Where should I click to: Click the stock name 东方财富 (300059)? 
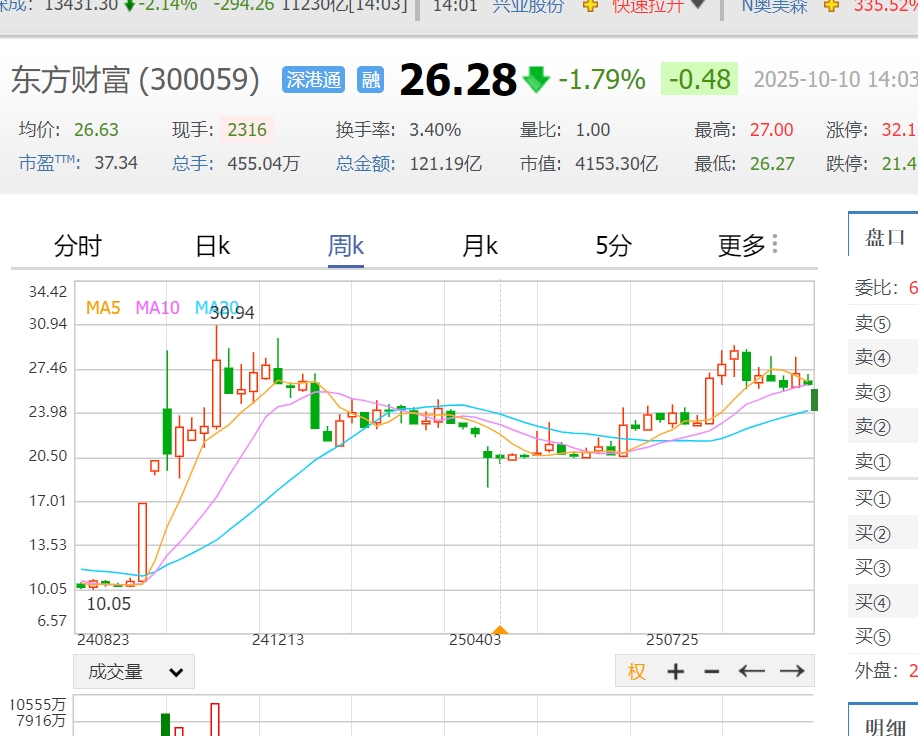coord(135,80)
